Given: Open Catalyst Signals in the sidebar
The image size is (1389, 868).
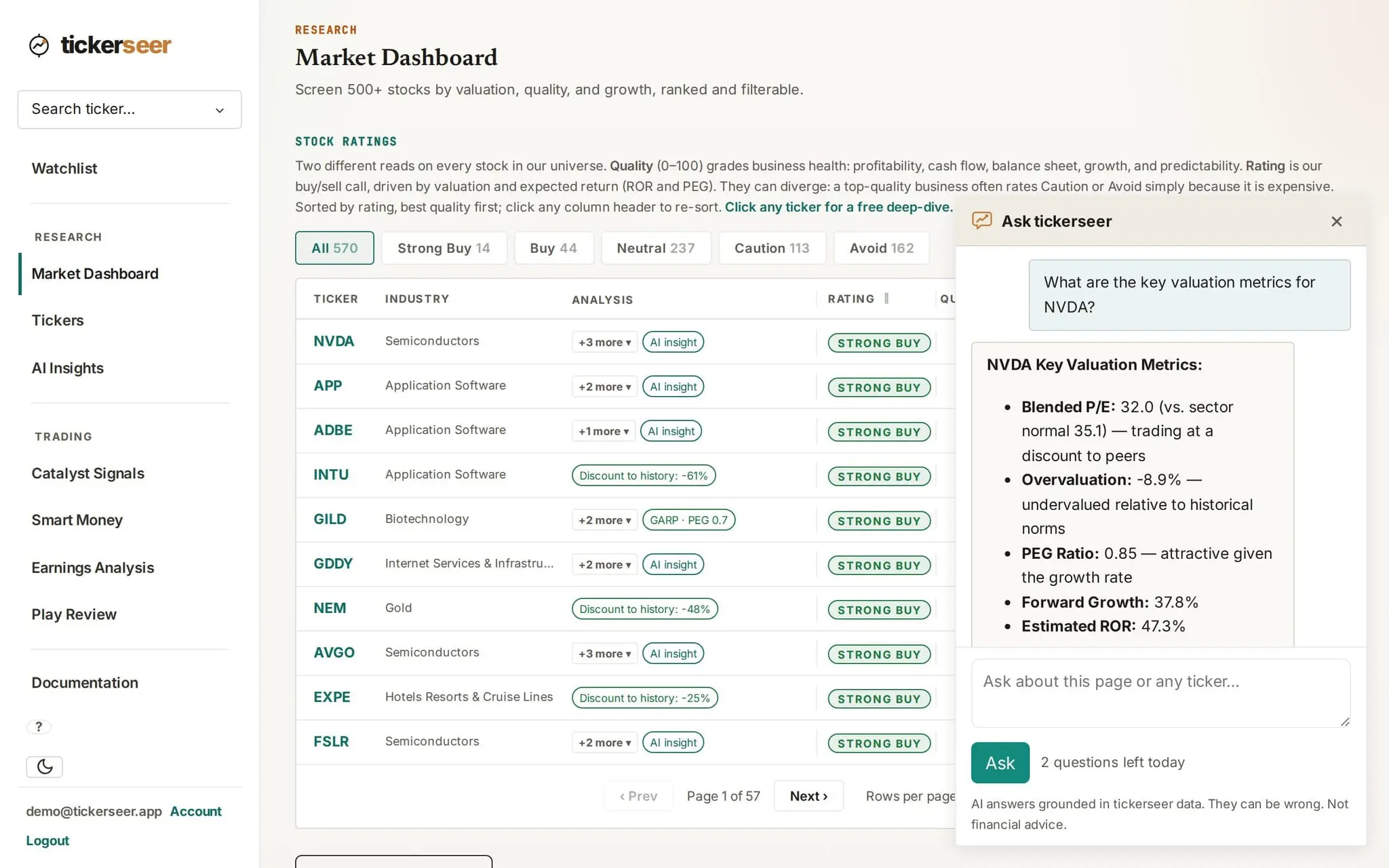Looking at the screenshot, I should click(88, 473).
